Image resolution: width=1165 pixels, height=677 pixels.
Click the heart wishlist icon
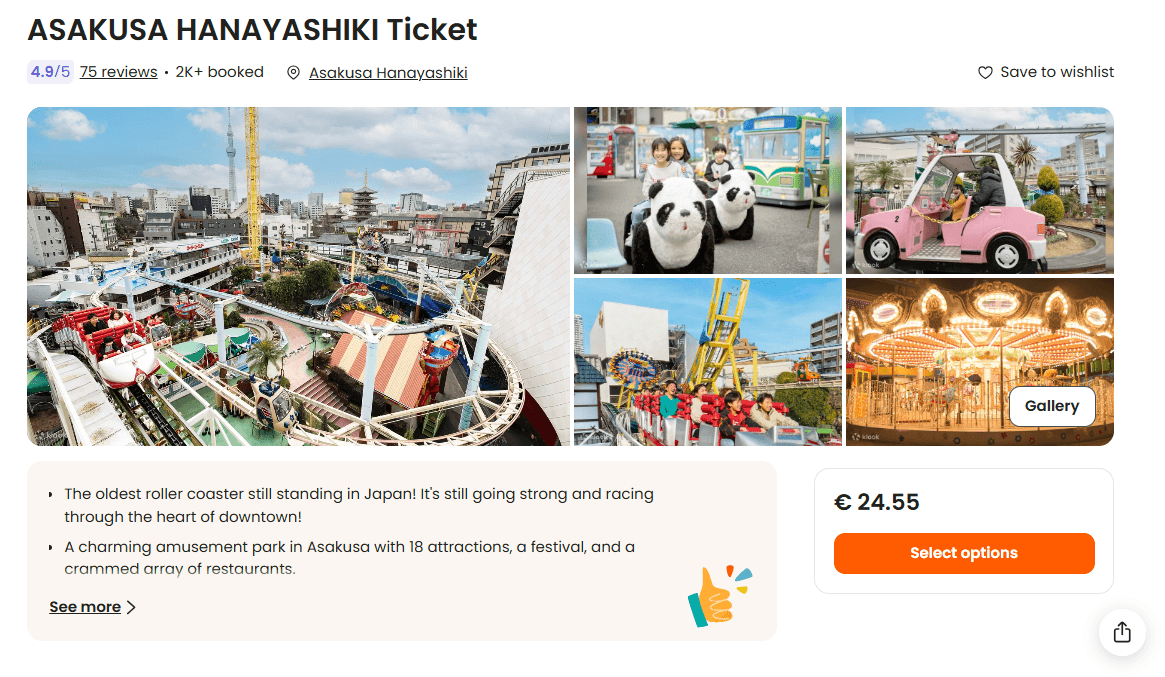(x=984, y=72)
